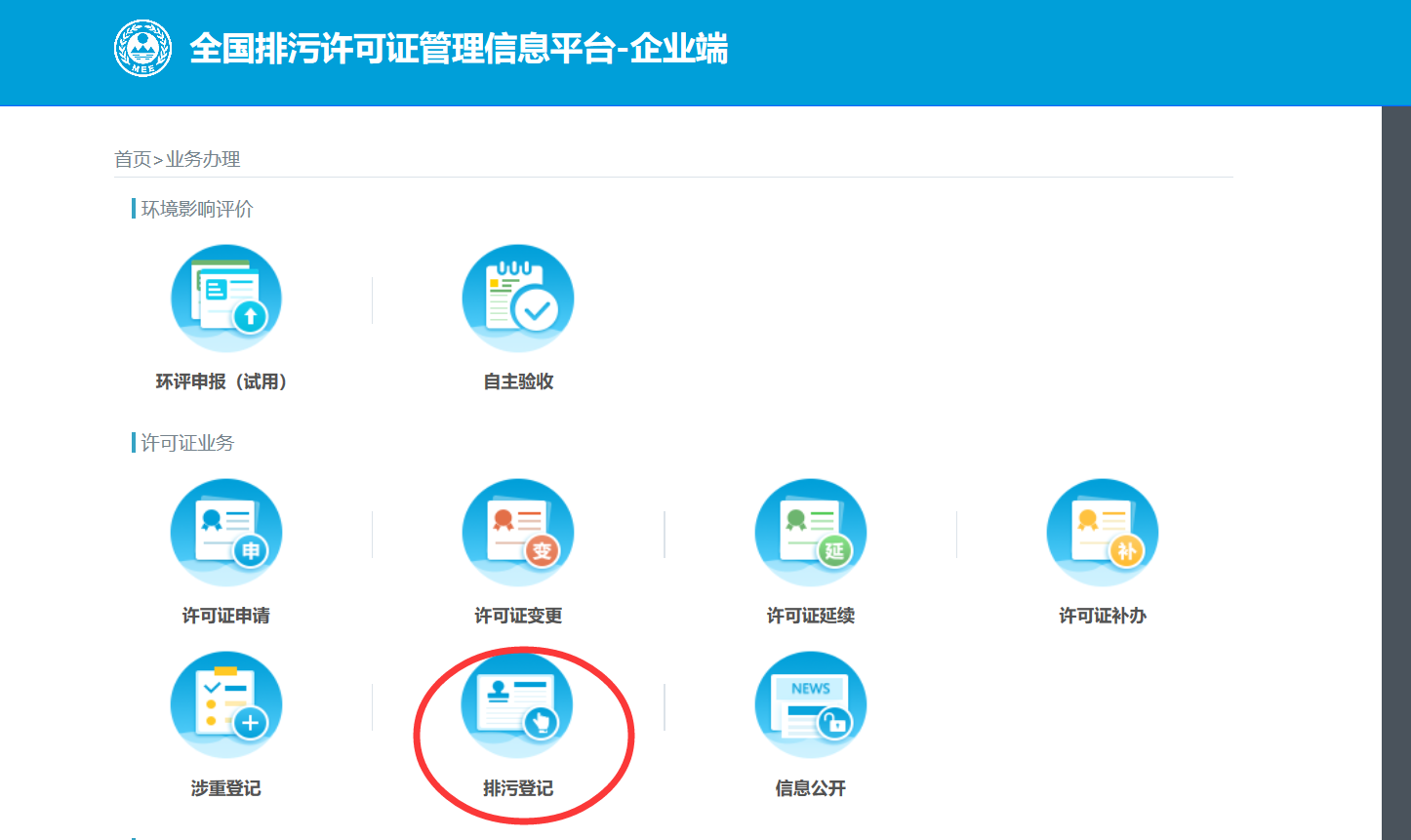
Task: Click the 信息公开 label
Action: tap(811, 788)
